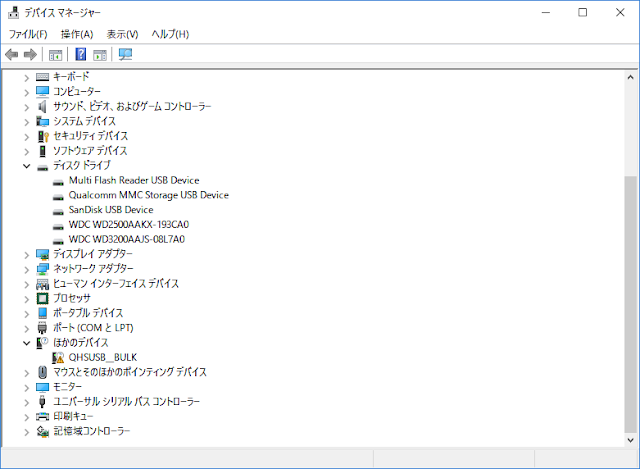Click the 記憶域コントローラー category icon

(42, 431)
